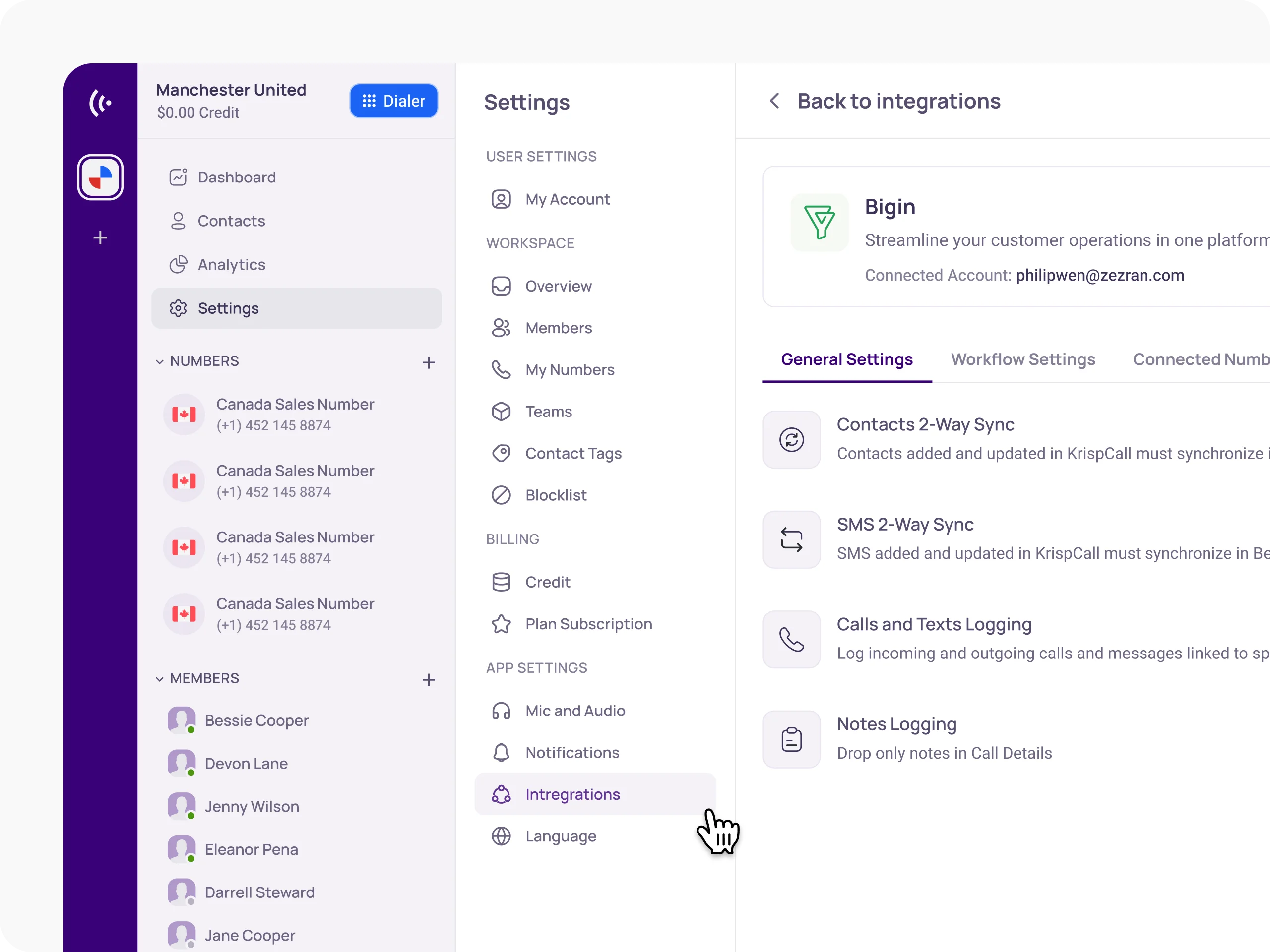Open the Blocklist page
The height and width of the screenshot is (952, 1270).
[x=595, y=495]
